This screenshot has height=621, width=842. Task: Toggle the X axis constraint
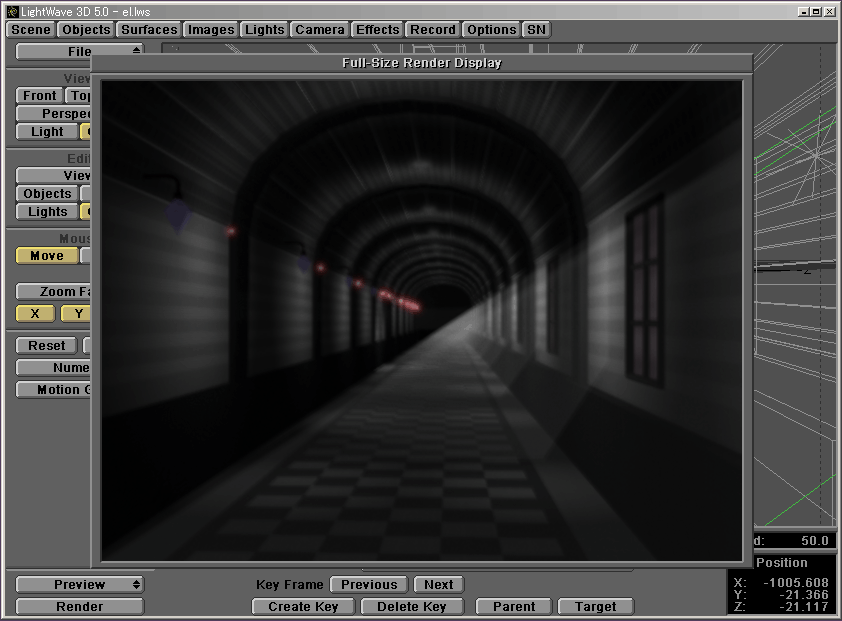[36, 314]
